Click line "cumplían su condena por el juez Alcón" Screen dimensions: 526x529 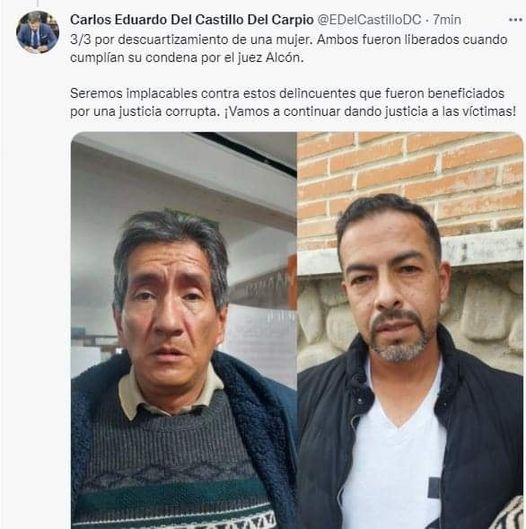coord(187,57)
